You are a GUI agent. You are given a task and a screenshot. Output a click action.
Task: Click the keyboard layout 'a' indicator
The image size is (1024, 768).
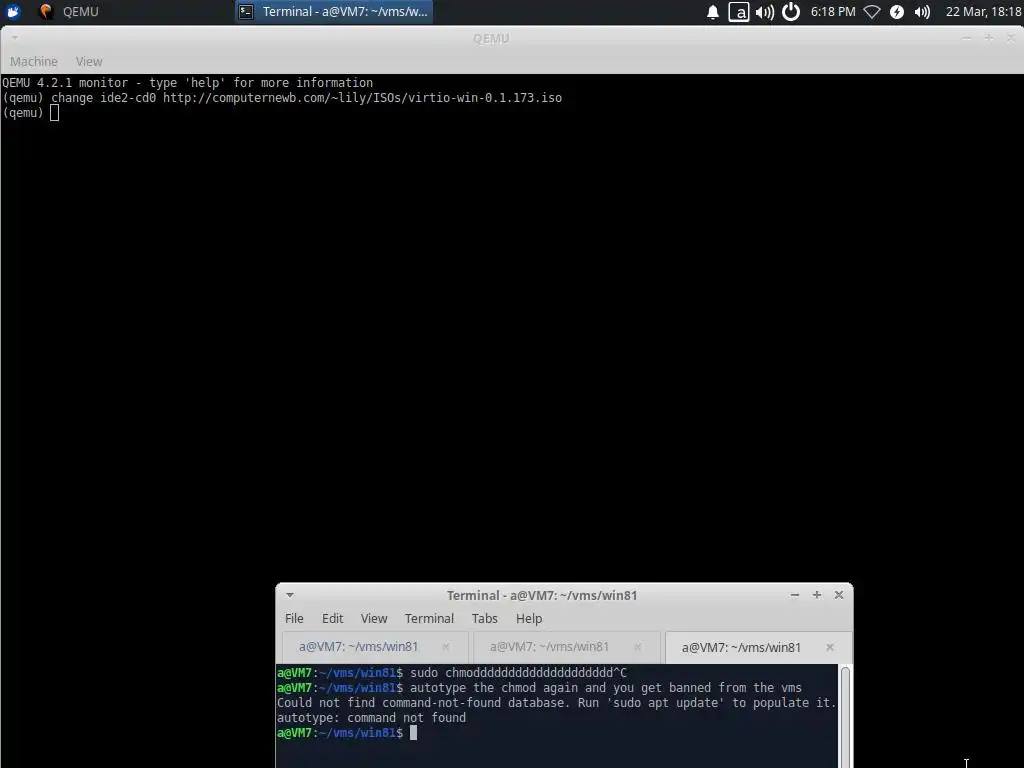(x=739, y=12)
